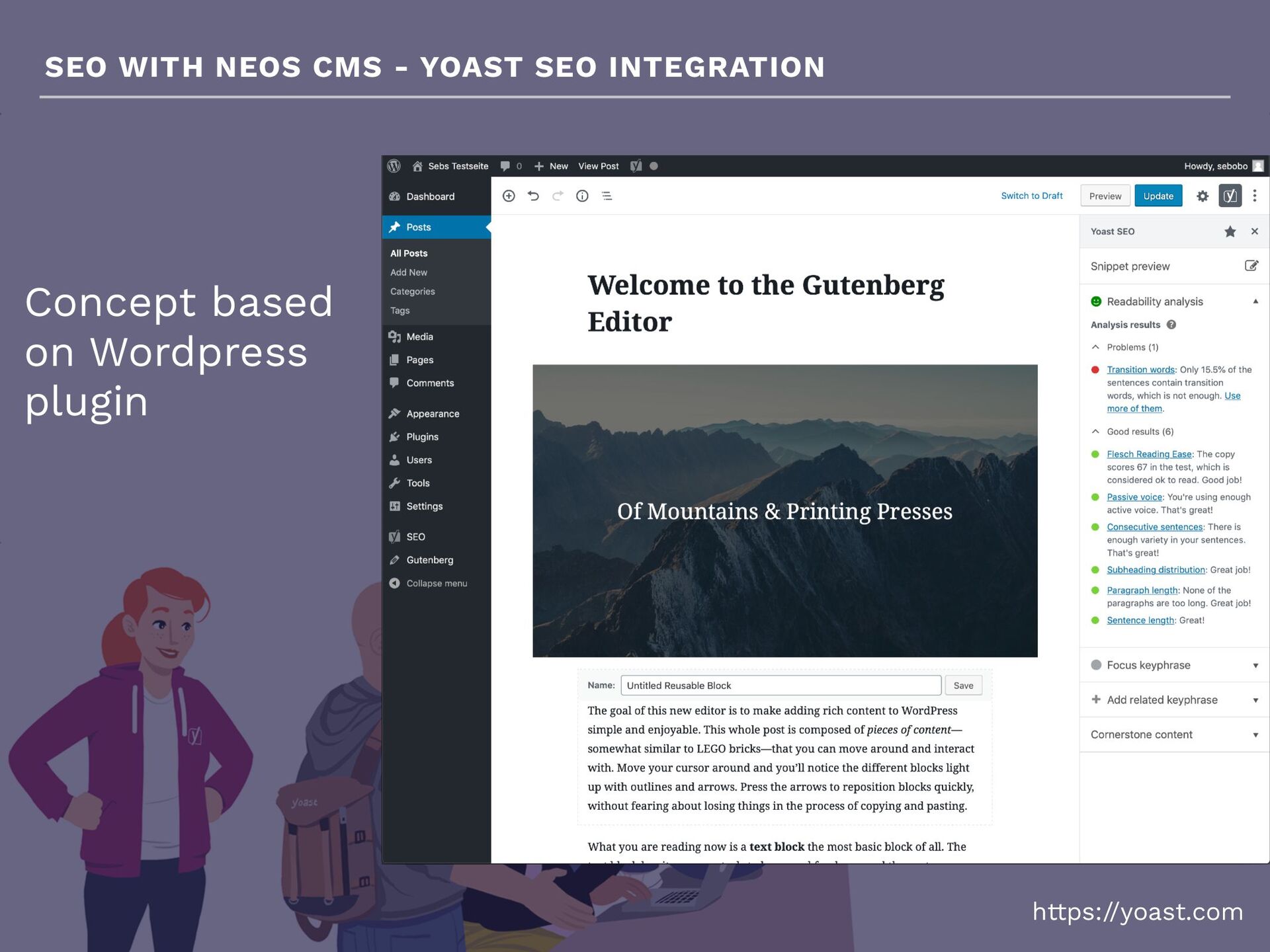Open the Passive voice link

(1134, 497)
